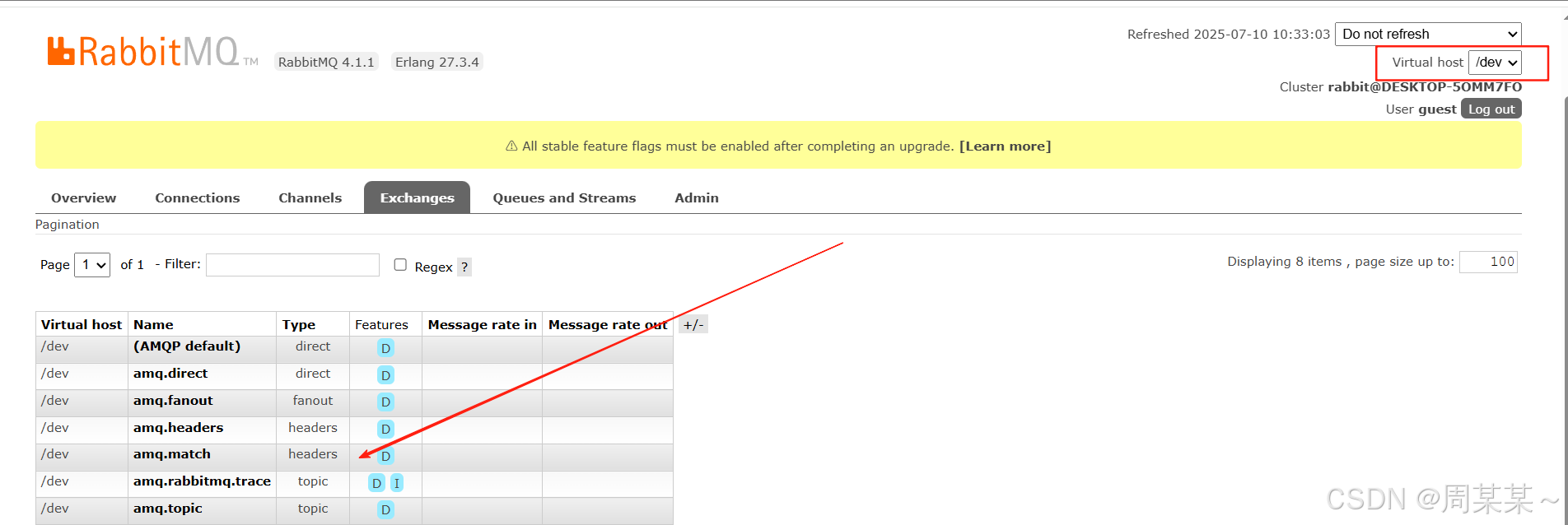Open the amq.topic exchange
The width and height of the screenshot is (1568, 525).
[x=168, y=509]
